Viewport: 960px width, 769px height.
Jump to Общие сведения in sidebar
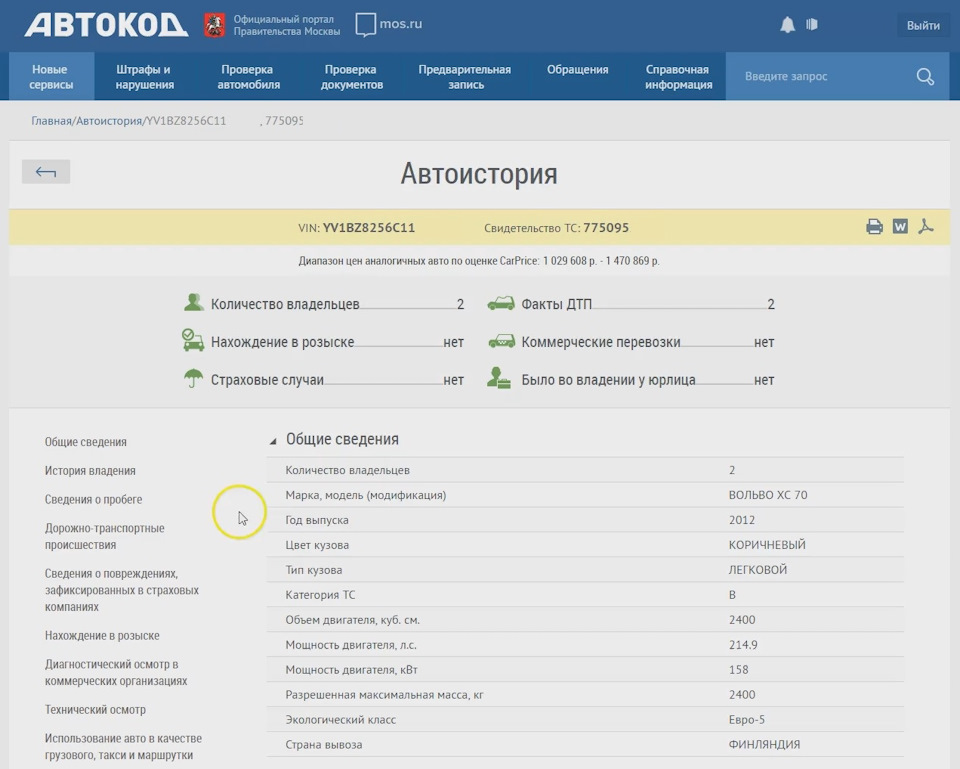tap(86, 442)
